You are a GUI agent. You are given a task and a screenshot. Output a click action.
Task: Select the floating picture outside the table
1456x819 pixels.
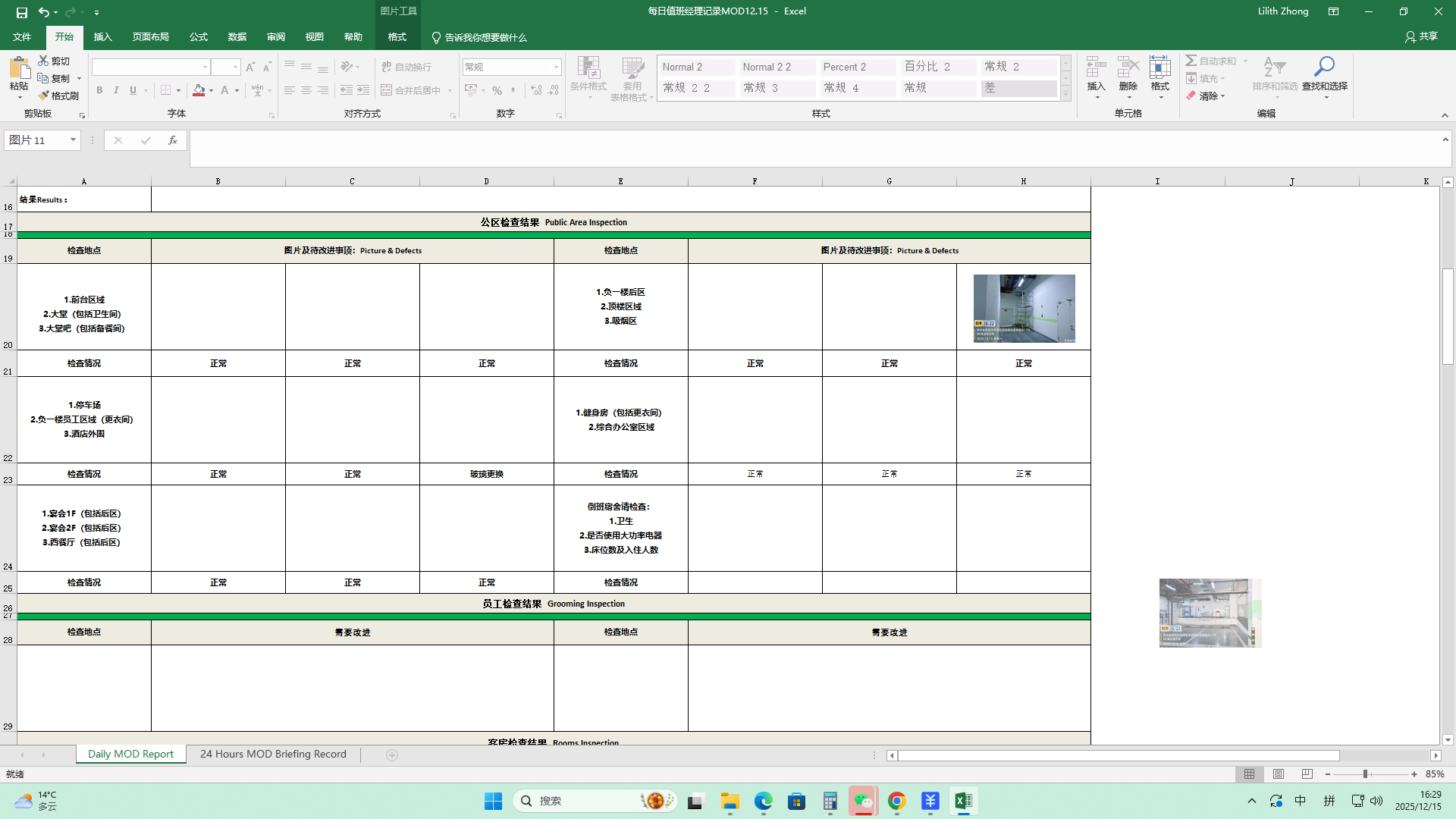click(1210, 613)
